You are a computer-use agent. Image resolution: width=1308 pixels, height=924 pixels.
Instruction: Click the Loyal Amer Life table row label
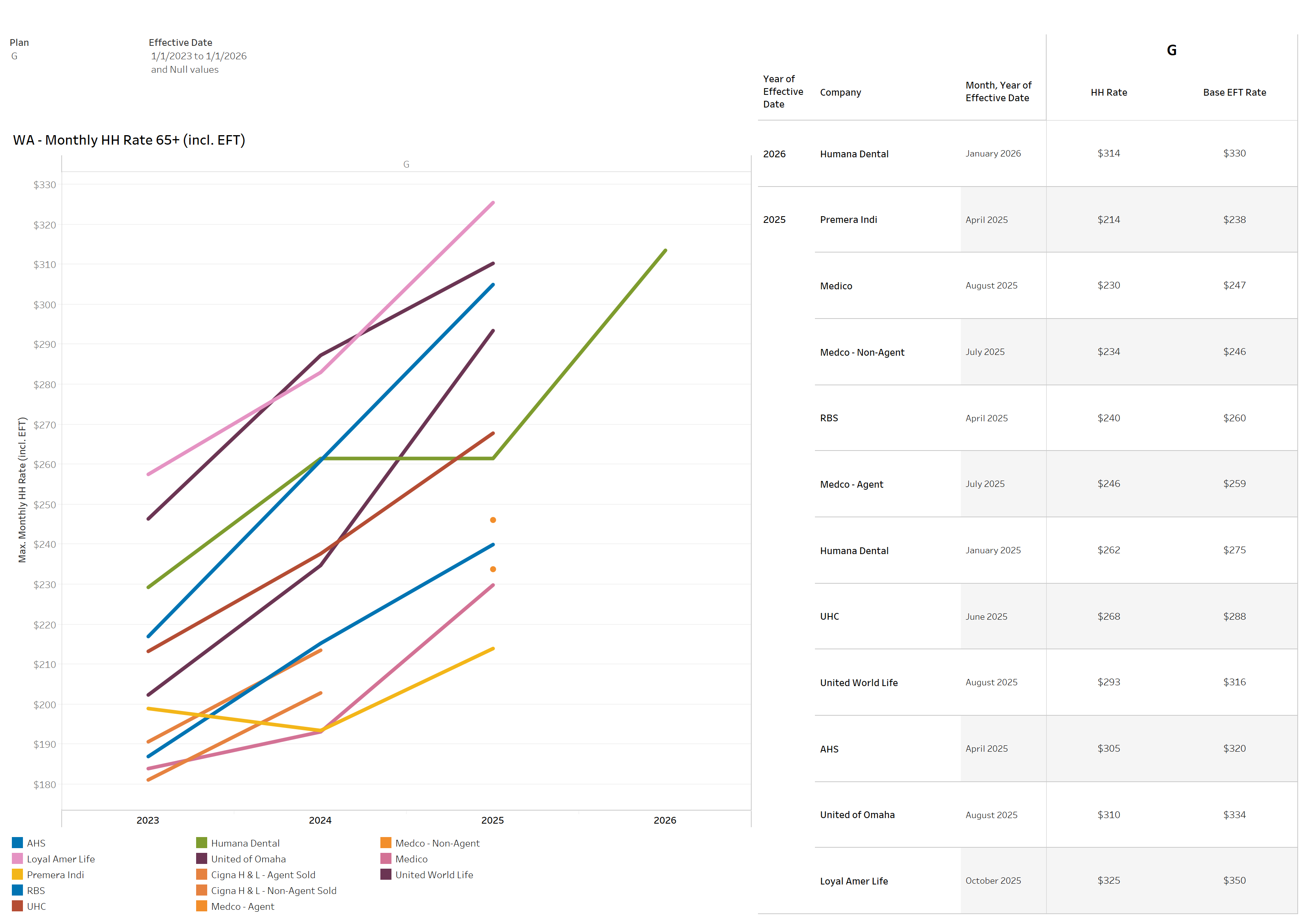tap(853, 881)
